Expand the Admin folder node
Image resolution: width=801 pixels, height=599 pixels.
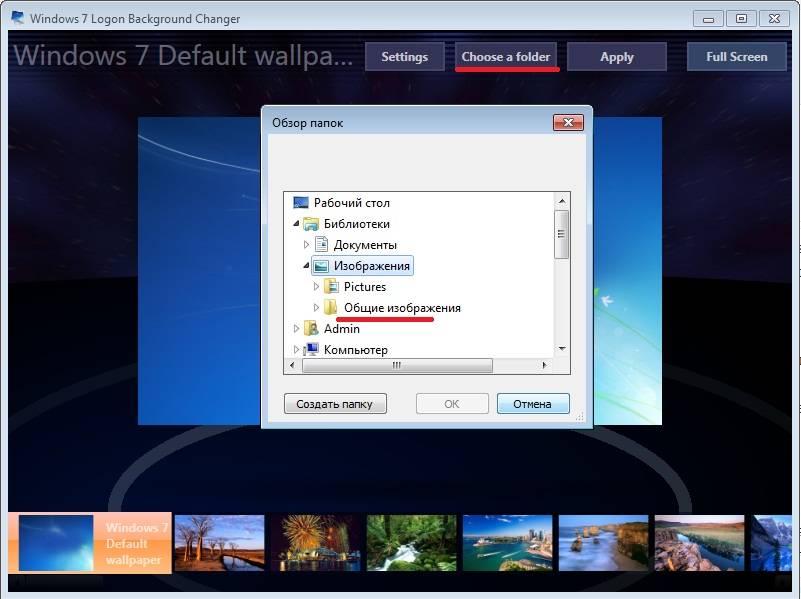pyautogui.click(x=296, y=329)
